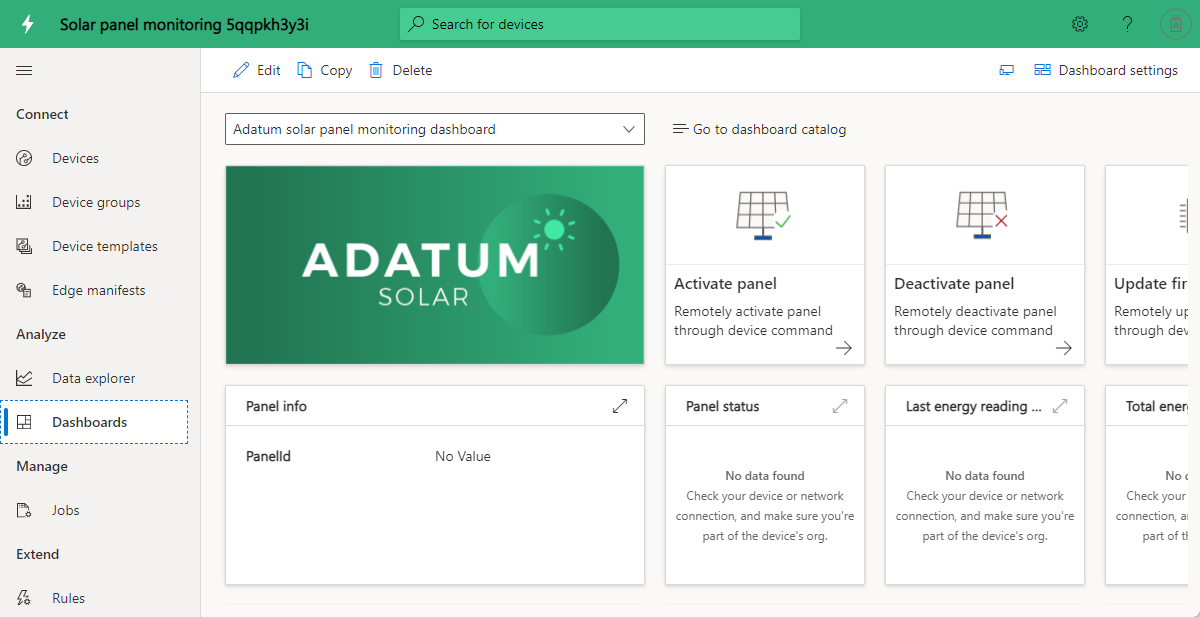1200x617 pixels.
Task: Click the Adatum Solar banner image
Action: pos(435,265)
